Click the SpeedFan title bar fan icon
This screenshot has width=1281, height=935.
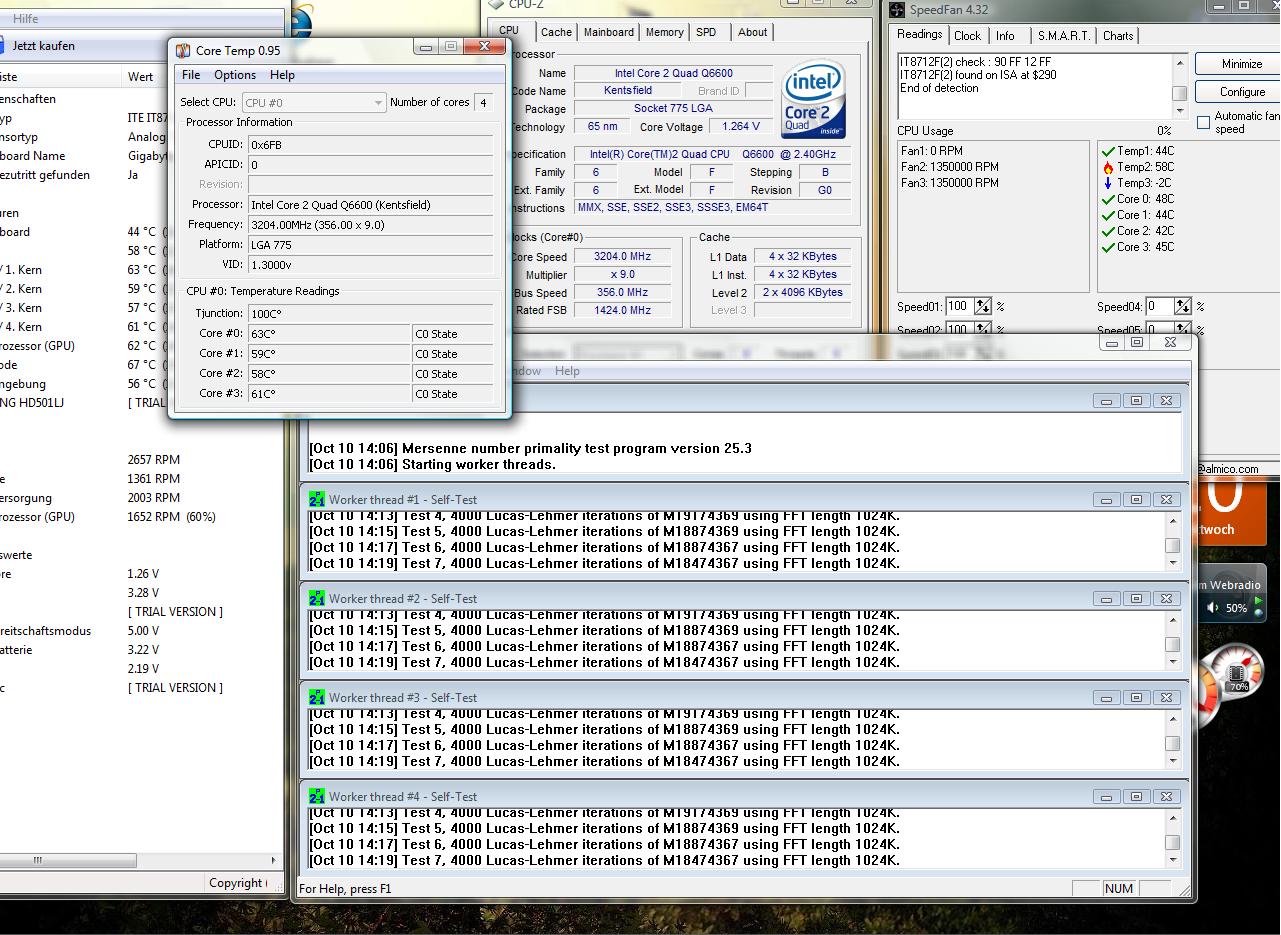point(897,10)
